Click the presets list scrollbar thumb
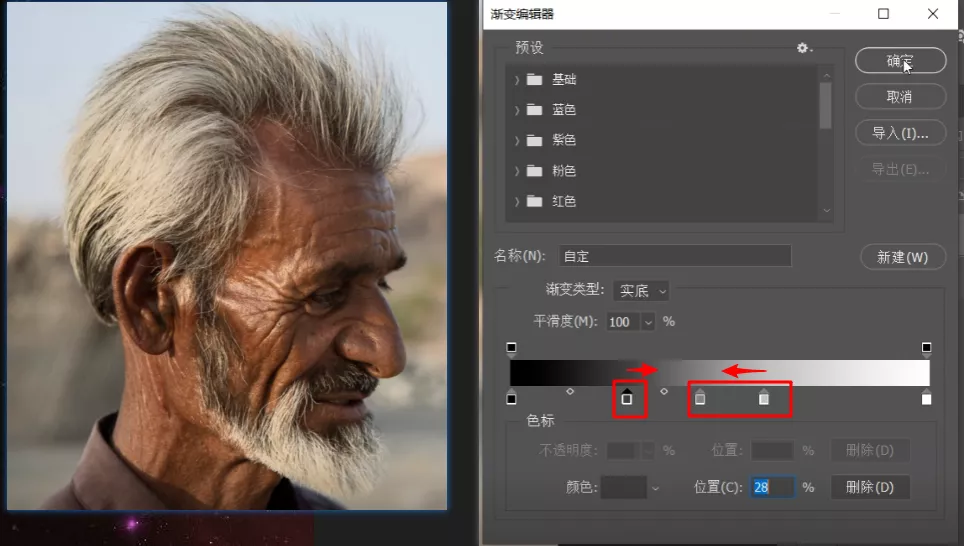964x546 pixels. point(826,105)
